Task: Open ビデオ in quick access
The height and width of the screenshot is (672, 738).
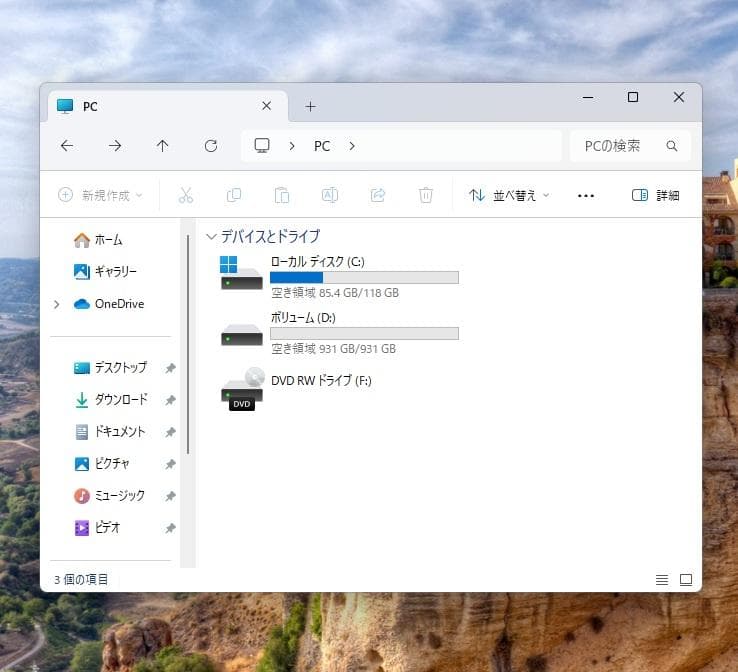Action: click(x=97, y=528)
